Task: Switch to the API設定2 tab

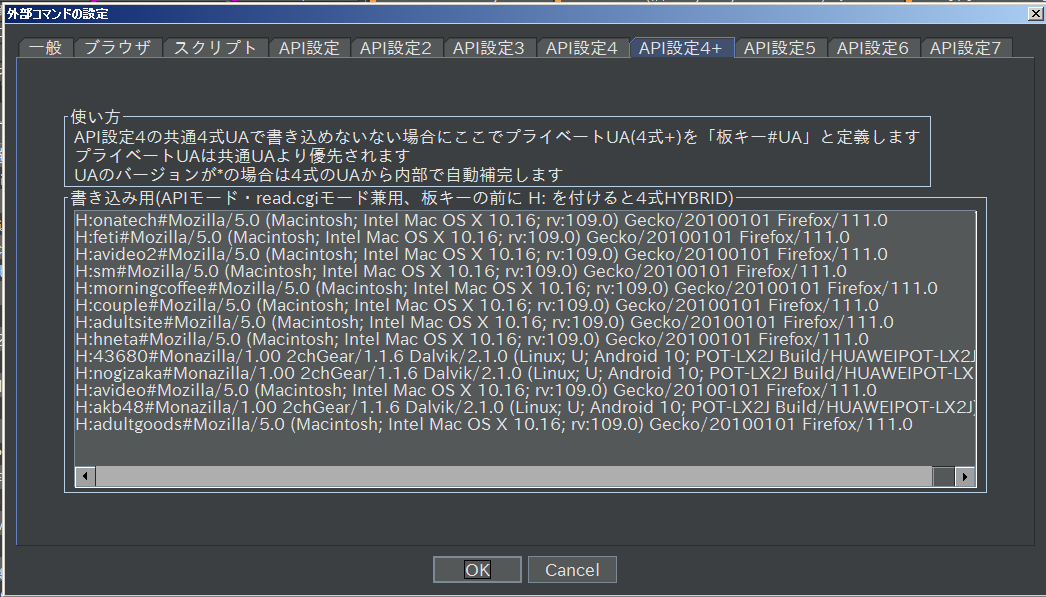Action: pyautogui.click(x=396, y=48)
